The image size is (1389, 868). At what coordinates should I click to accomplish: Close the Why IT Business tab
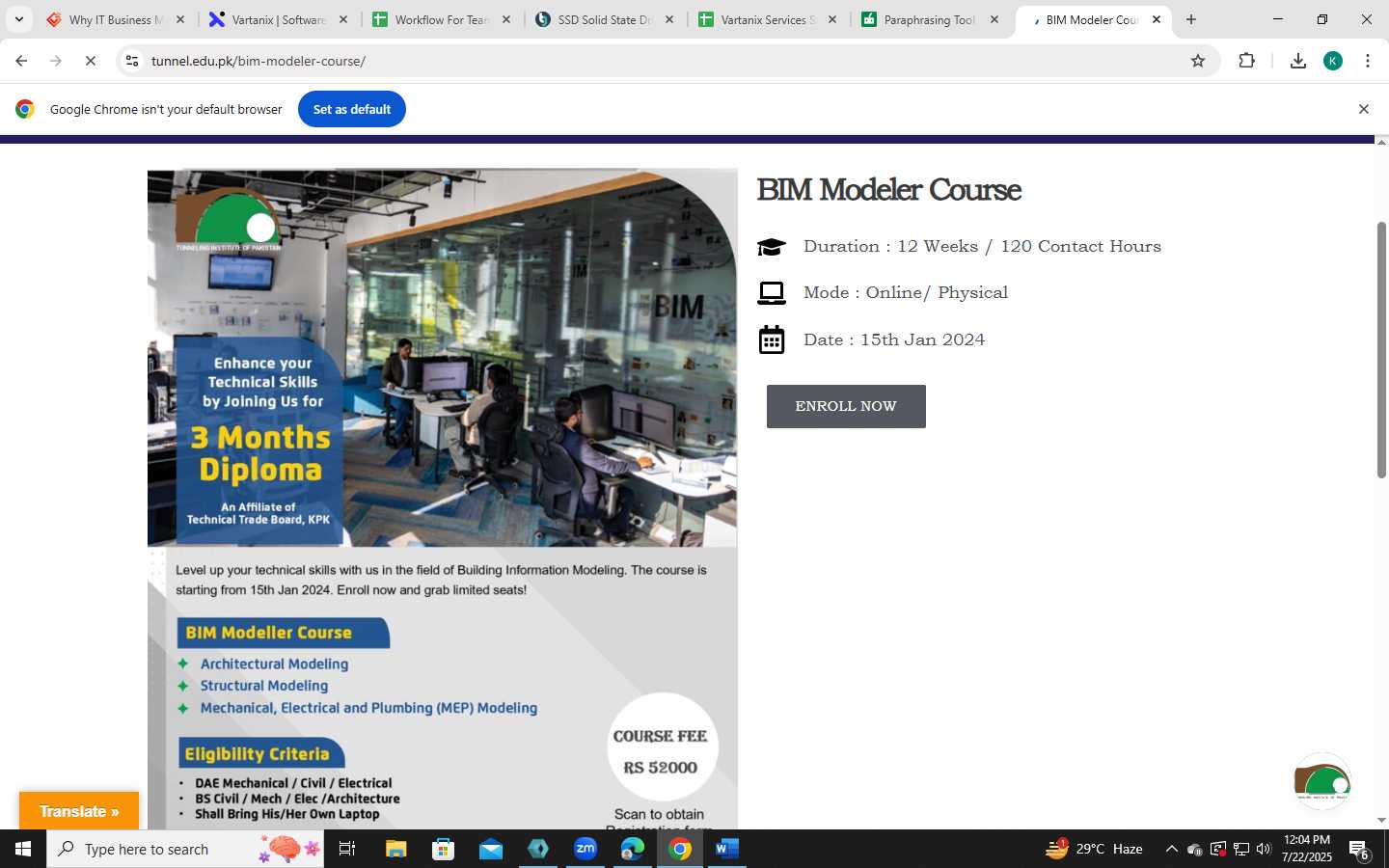179,19
